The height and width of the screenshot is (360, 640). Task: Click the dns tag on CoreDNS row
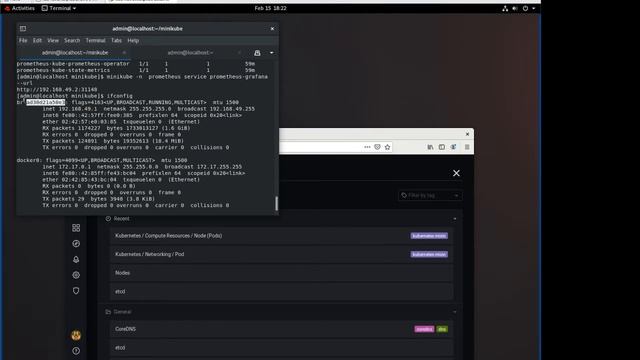(442, 329)
